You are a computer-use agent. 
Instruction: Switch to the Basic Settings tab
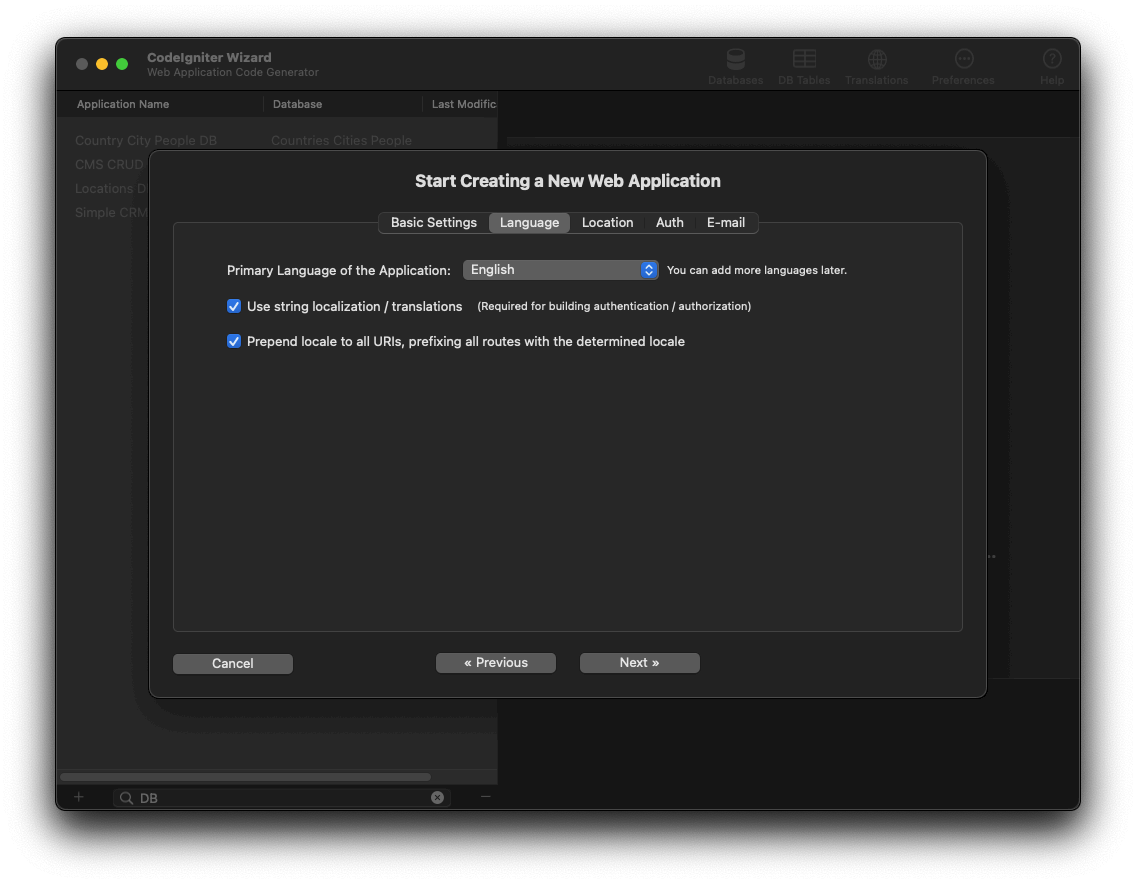(433, 223)
